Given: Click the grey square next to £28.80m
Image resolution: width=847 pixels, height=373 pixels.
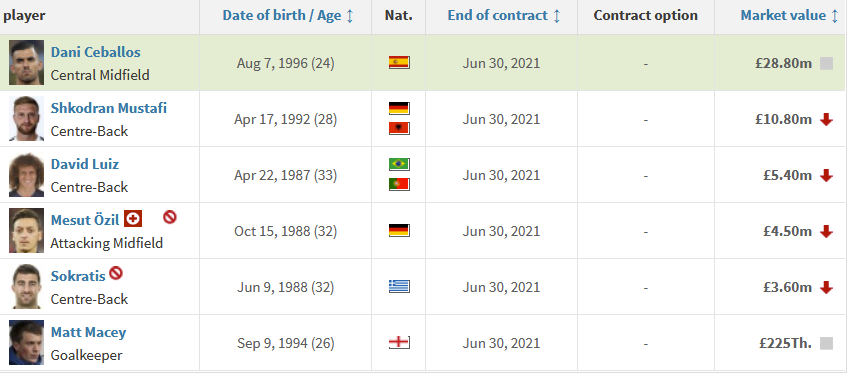Looking at the screenshot, I should coord(826,63).
